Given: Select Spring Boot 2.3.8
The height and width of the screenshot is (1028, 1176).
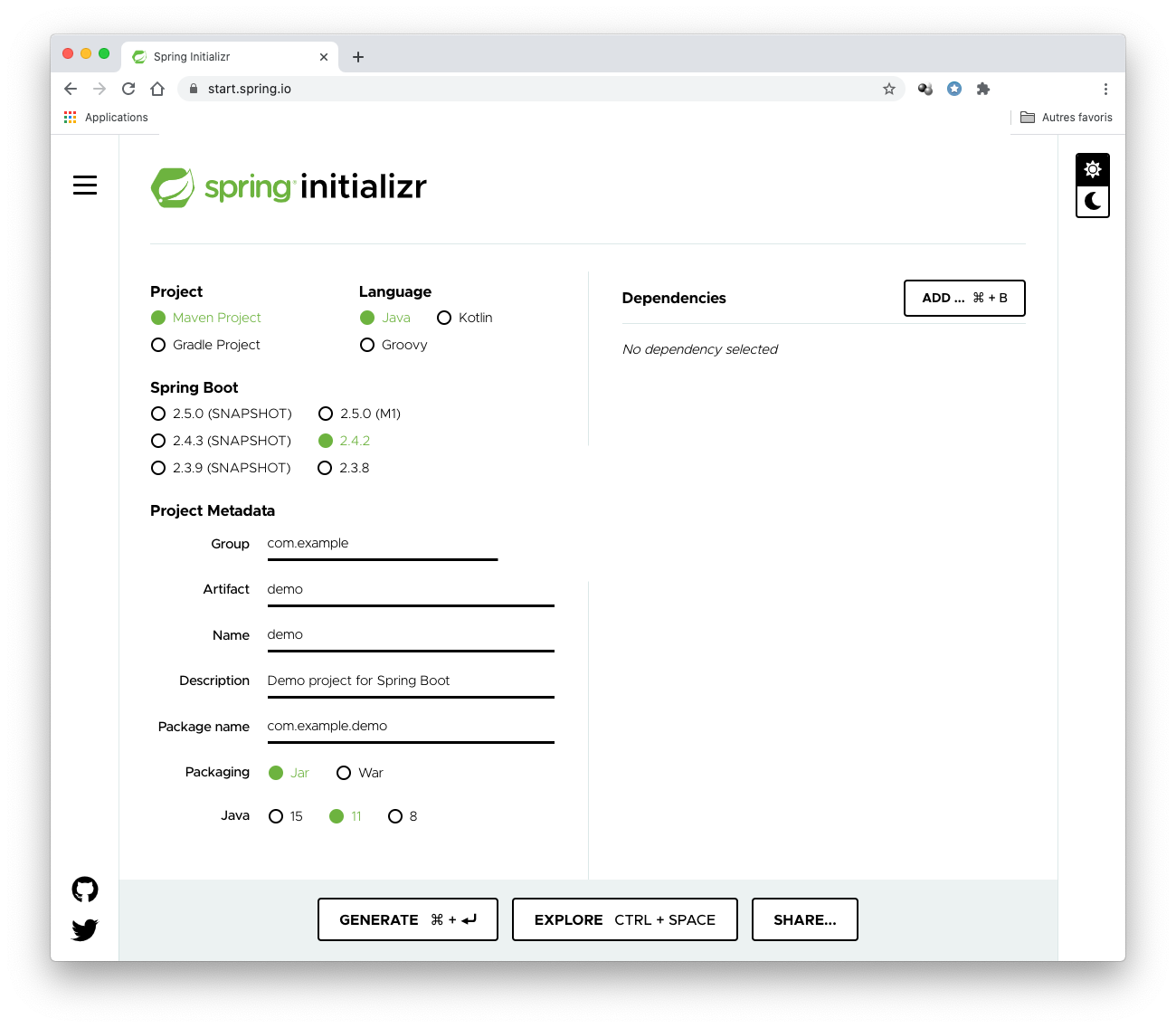Looking at the screenshot, I should tap(344, 468).
